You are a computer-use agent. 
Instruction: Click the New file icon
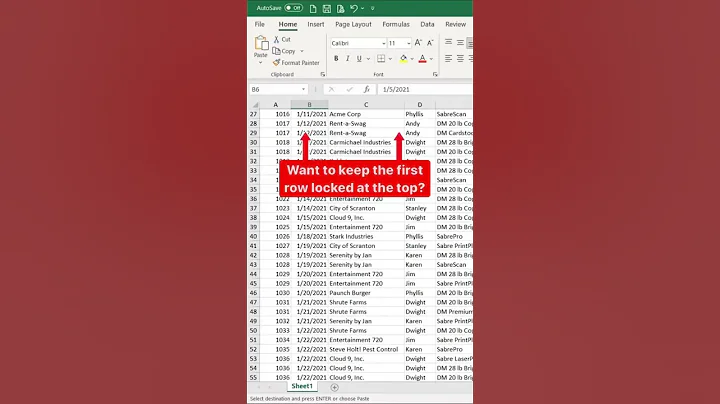[313, 8]
